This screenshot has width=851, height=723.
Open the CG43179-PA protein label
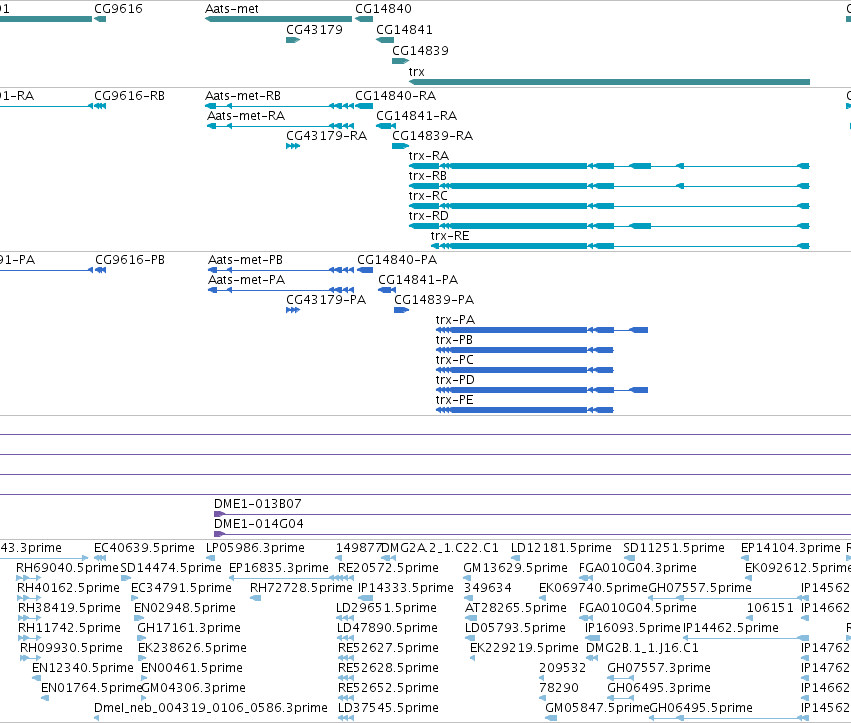[326, 300]
